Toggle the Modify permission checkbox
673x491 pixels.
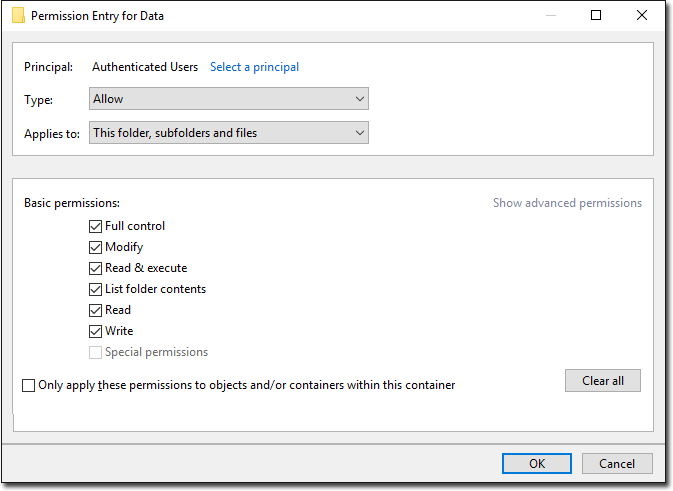click(95, 247)
